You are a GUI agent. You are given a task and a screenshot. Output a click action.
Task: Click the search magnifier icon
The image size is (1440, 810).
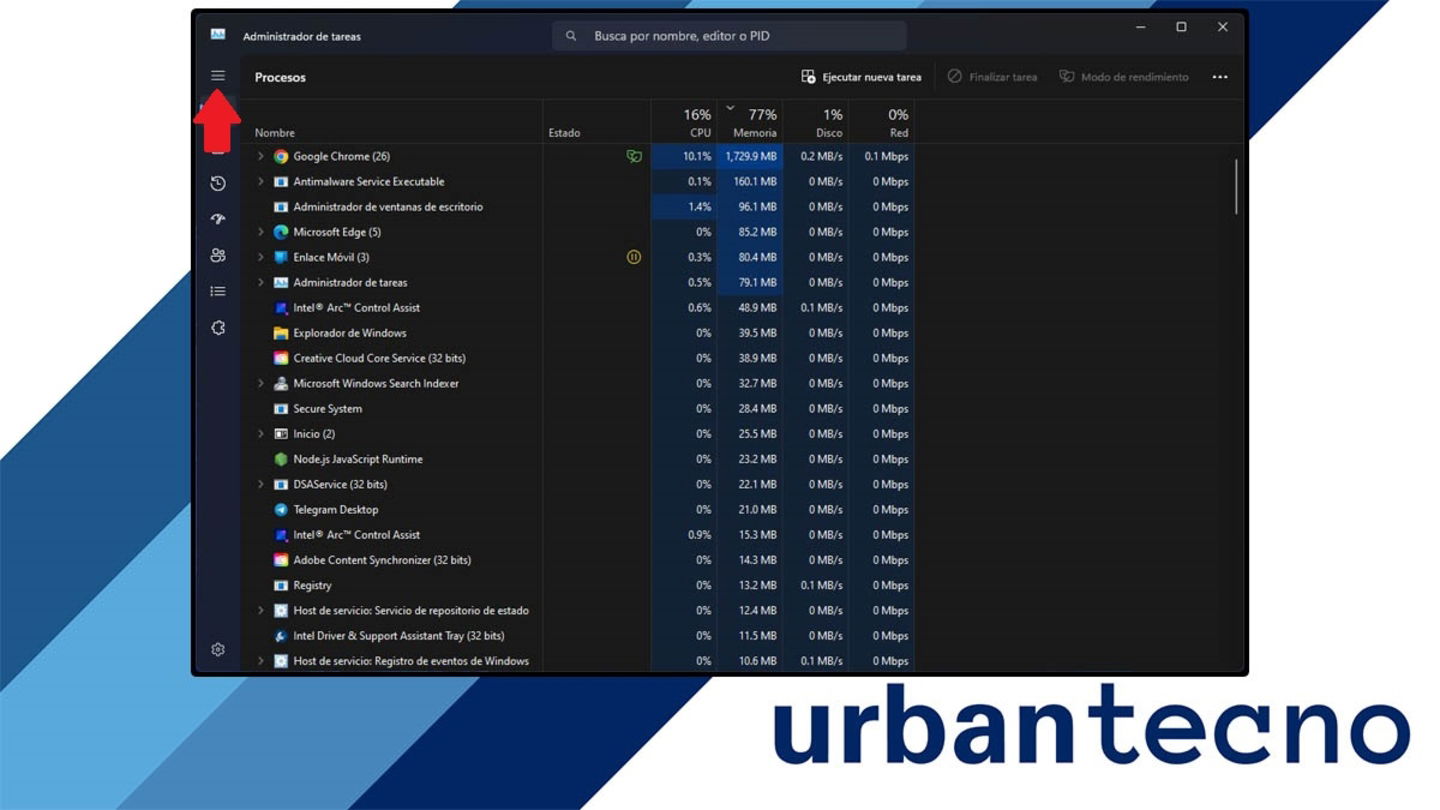tap(571, 36)
